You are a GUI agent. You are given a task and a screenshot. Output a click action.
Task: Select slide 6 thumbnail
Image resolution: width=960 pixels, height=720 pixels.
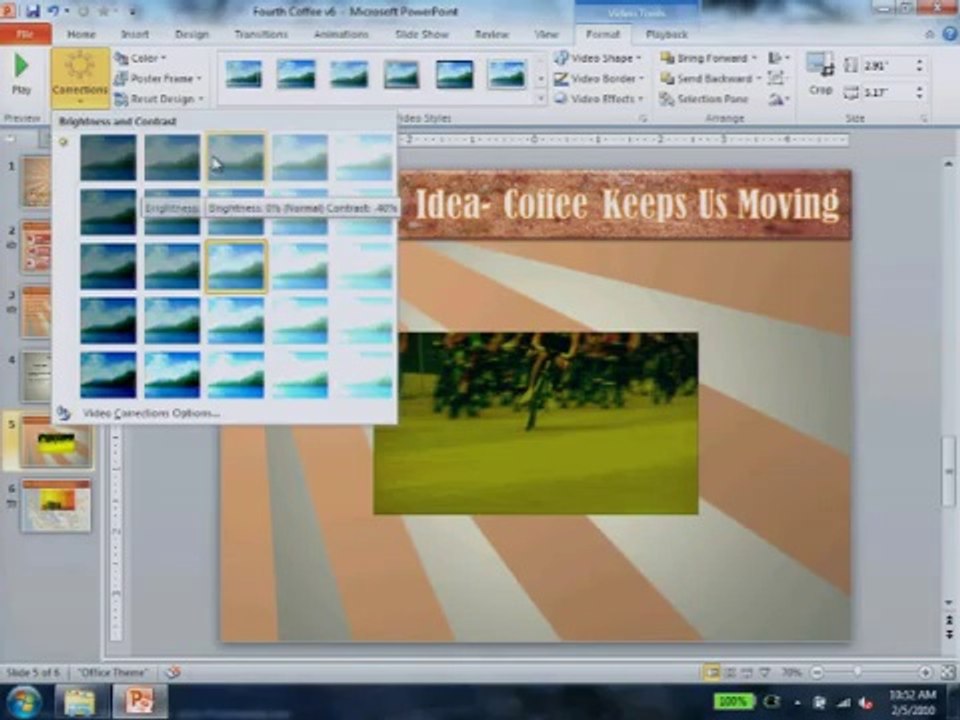[56, 506]
